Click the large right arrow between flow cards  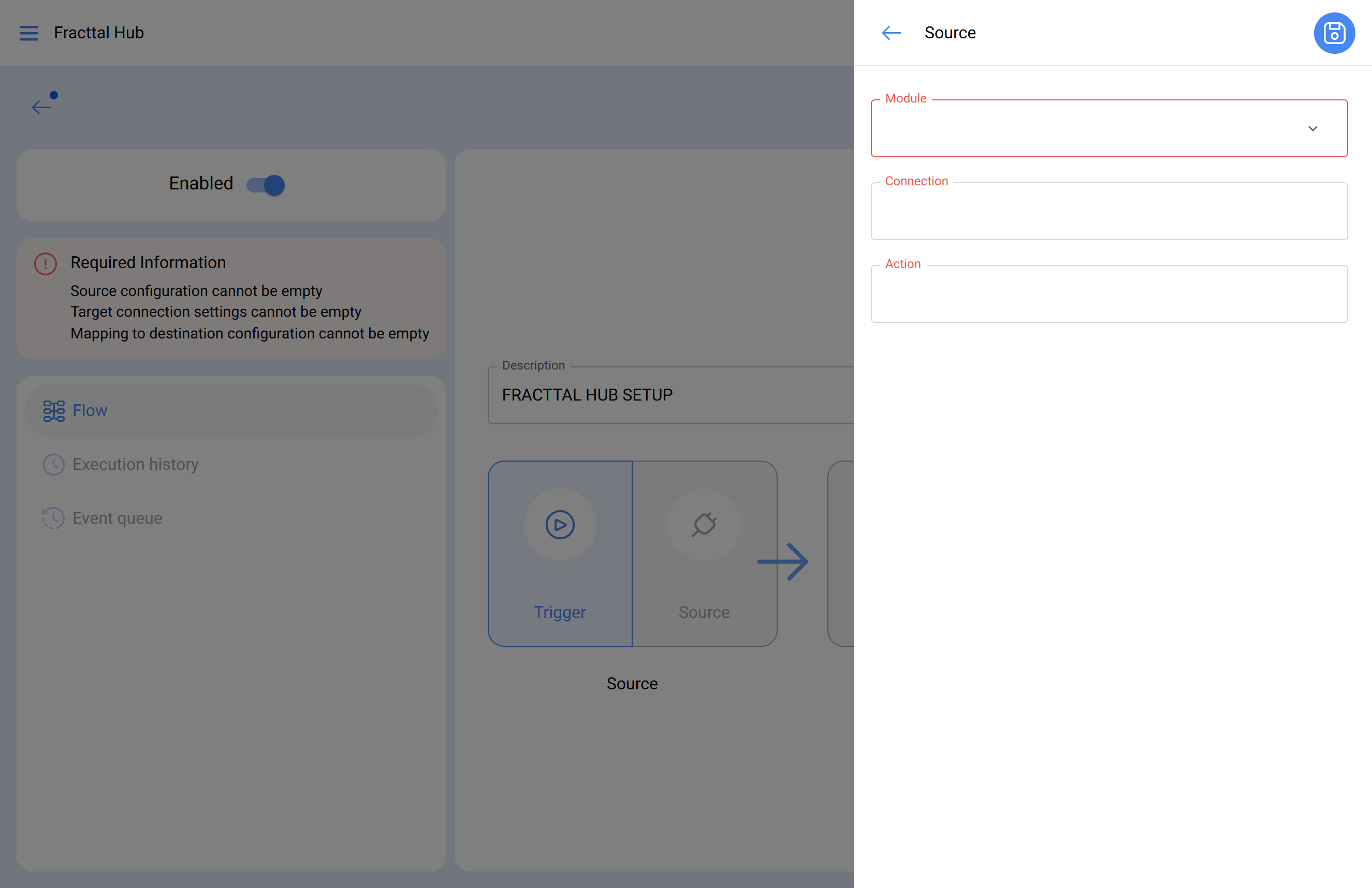(x=783, y=561)
